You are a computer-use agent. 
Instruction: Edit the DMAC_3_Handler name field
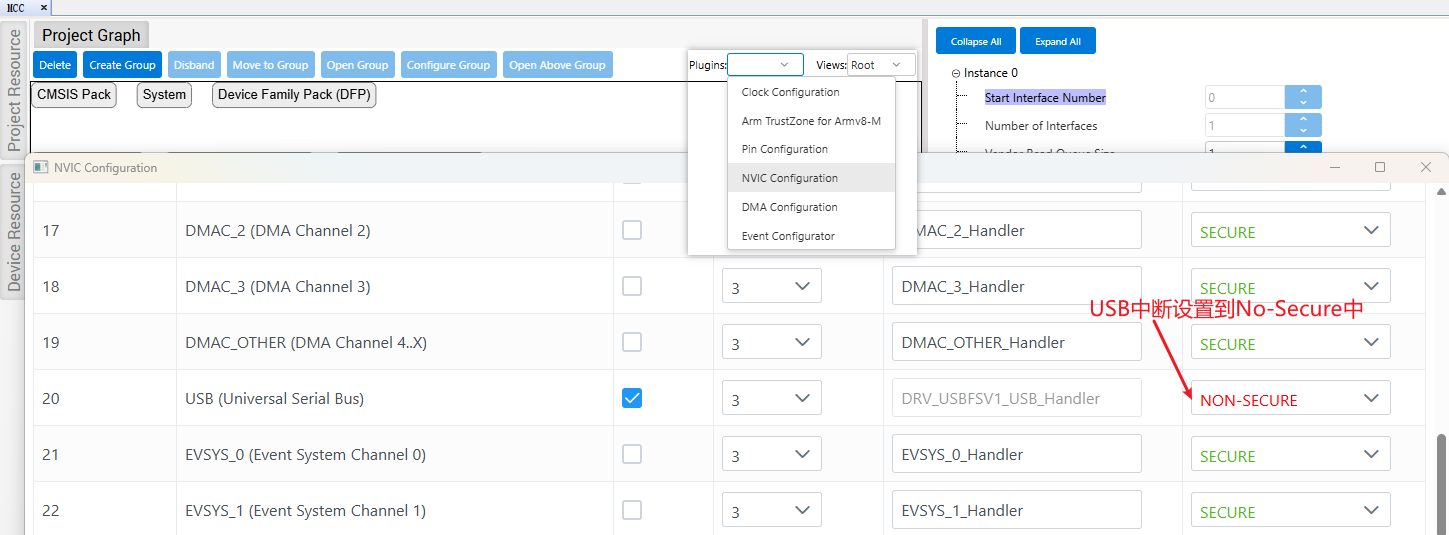[x=1016, y=286]
